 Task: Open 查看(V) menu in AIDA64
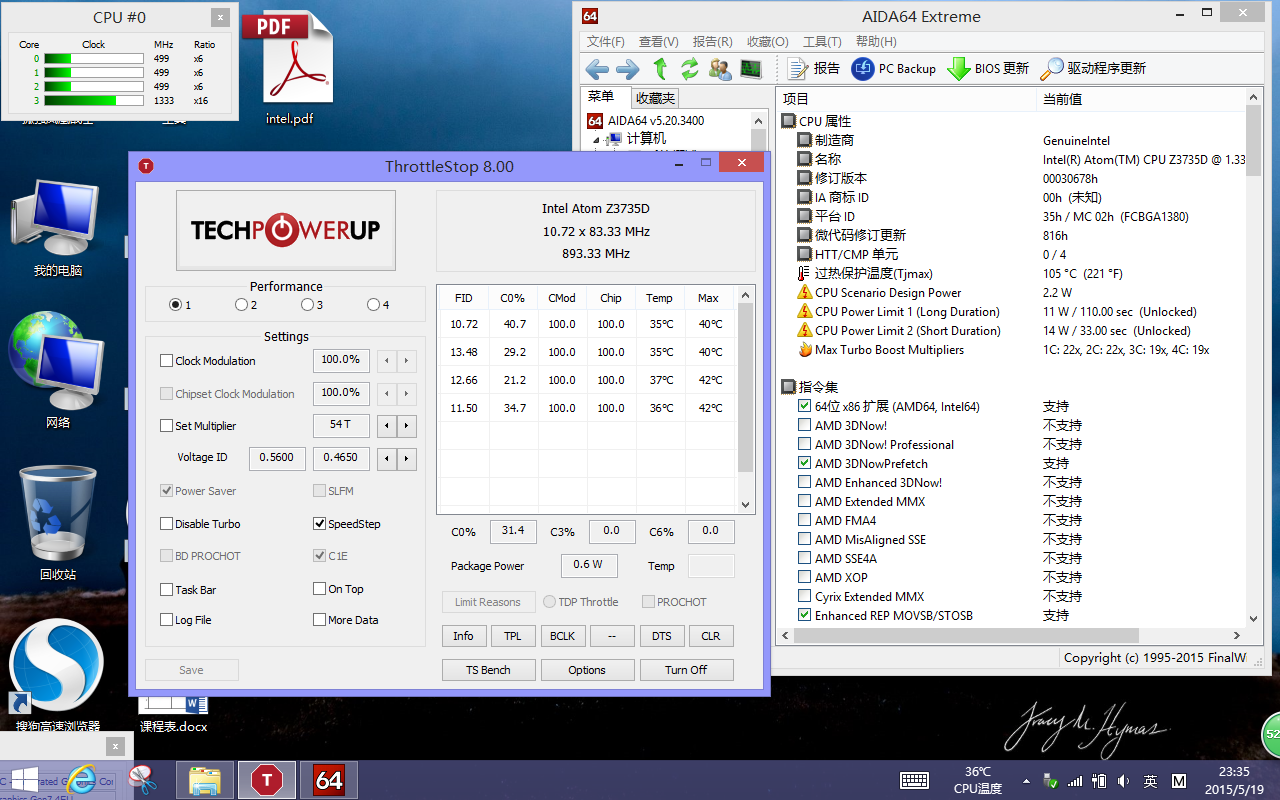[658, 42]
